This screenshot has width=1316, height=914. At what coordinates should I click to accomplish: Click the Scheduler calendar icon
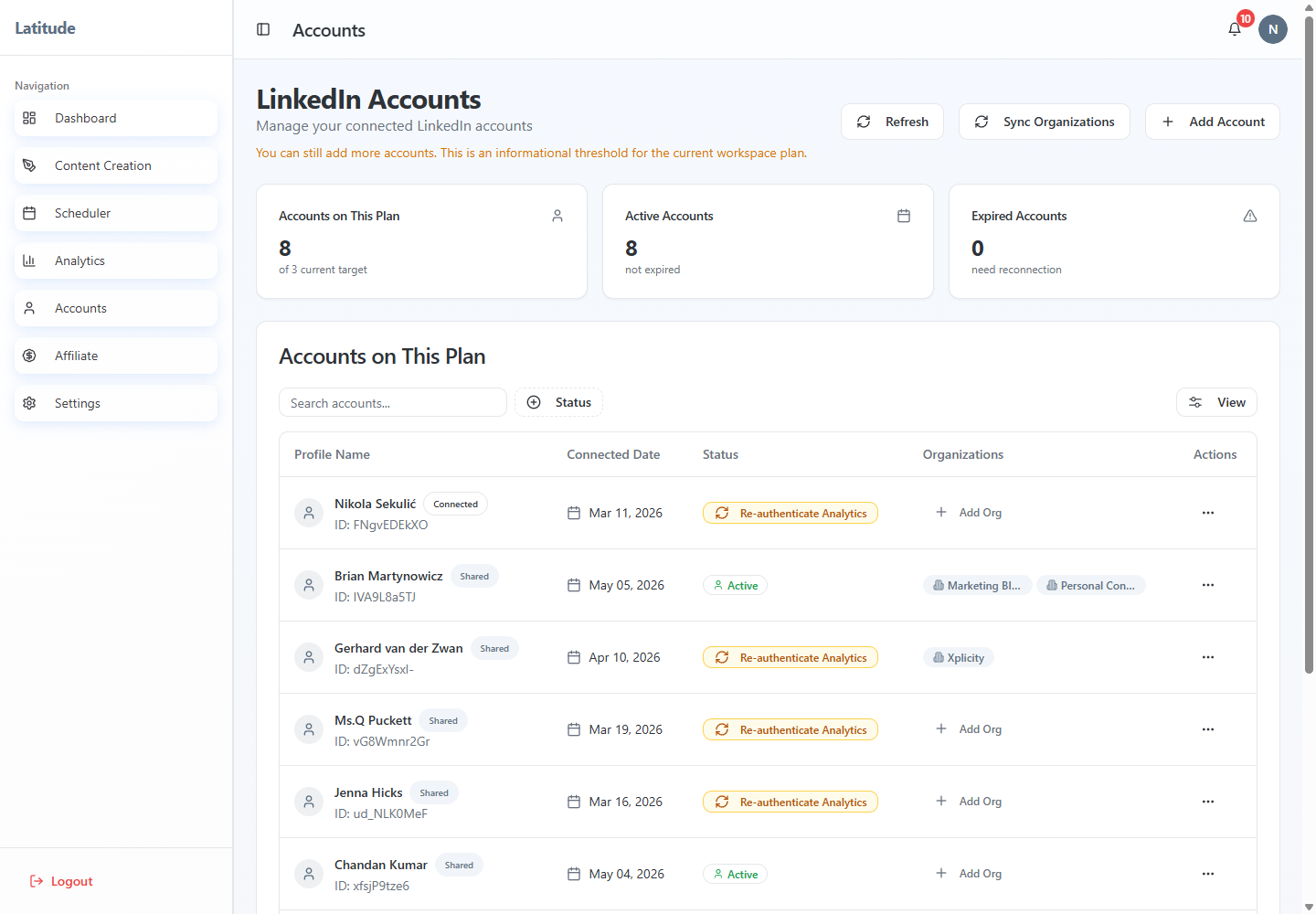[29, 213]
